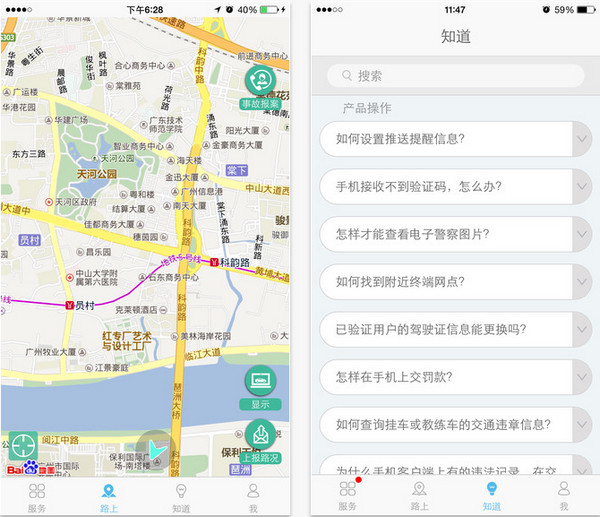The image size is (600, 517).
Task: Open 路上 tab in 知道 screen
Action: [x=420, y=496]
